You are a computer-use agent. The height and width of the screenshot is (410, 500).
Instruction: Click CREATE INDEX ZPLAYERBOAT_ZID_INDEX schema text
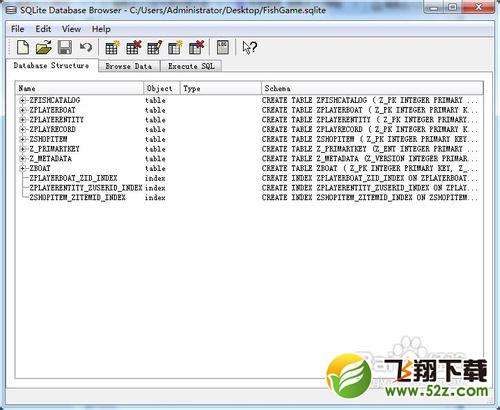pos(370,178)
